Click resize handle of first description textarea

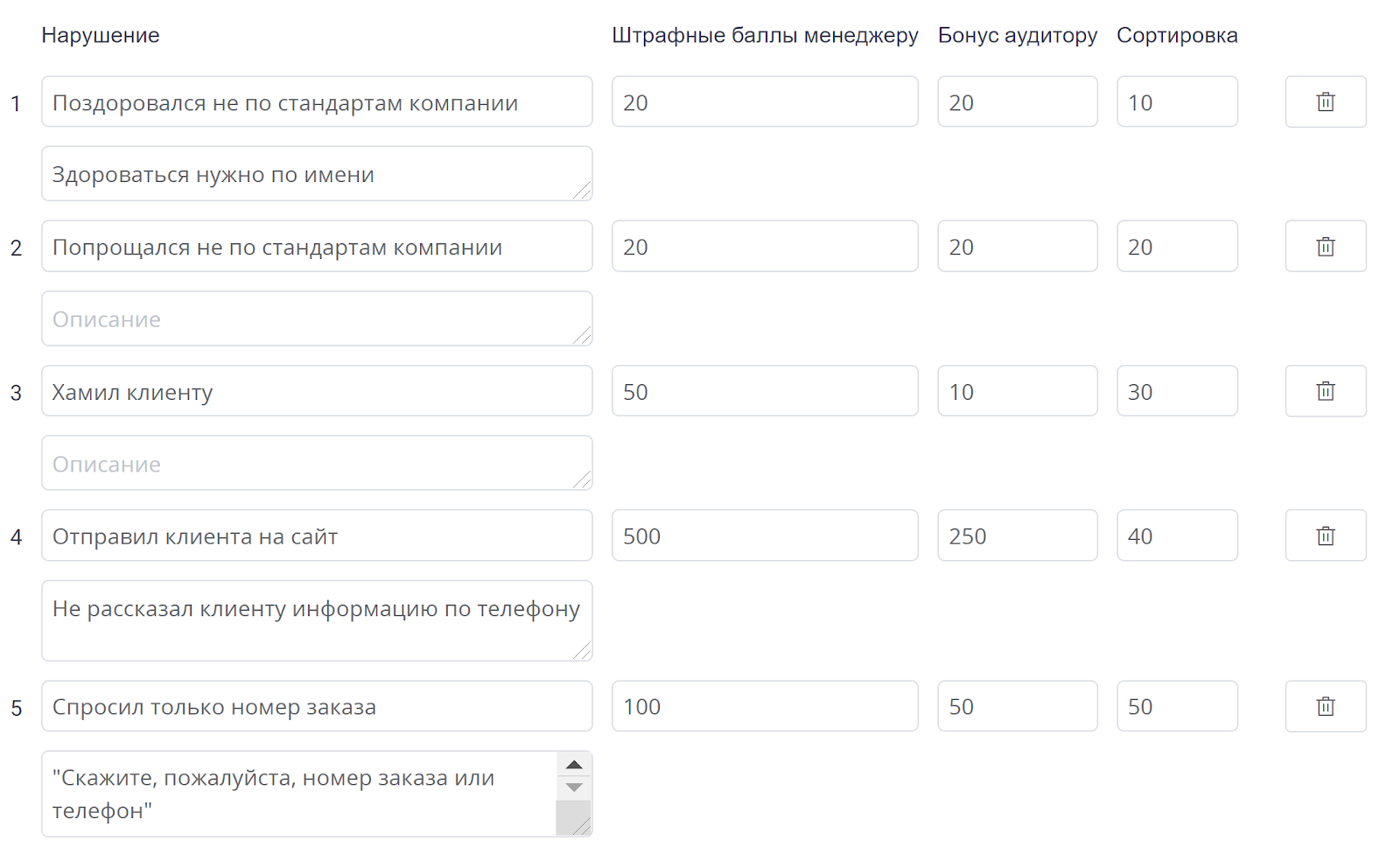pos(582,190)
